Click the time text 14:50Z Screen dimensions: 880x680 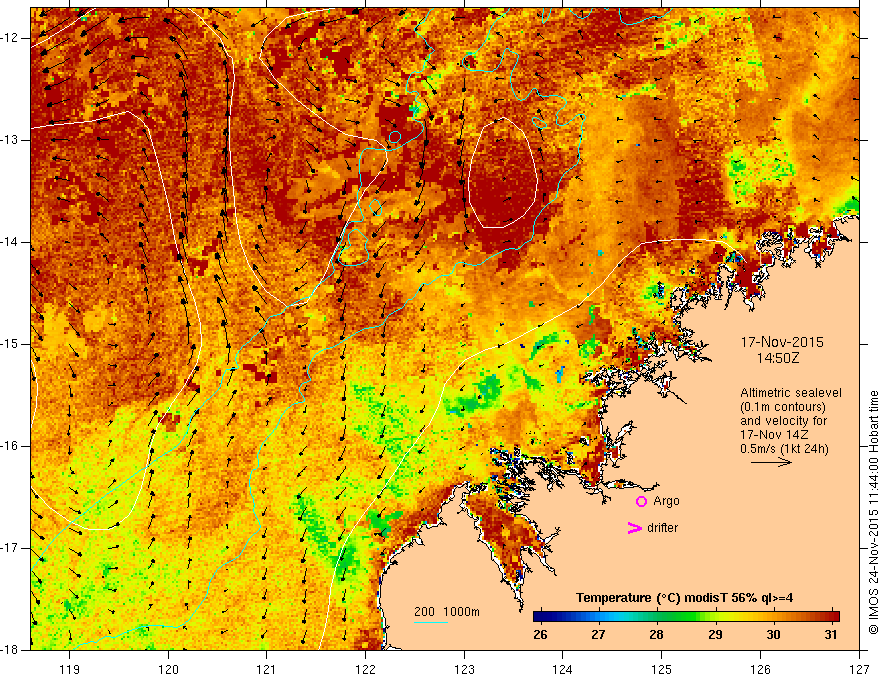click(778, 357)
